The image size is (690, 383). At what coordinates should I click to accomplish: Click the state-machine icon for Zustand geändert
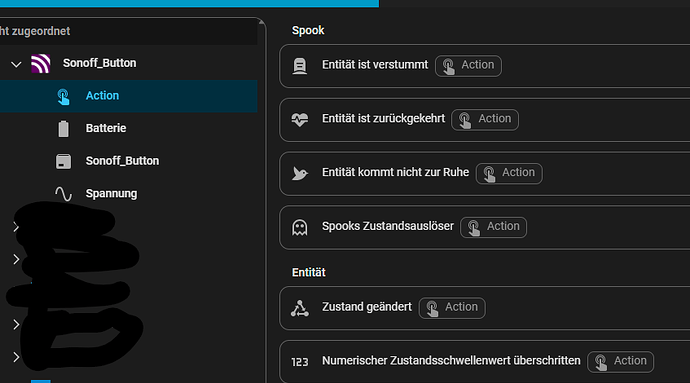click(x=300, y=308)
